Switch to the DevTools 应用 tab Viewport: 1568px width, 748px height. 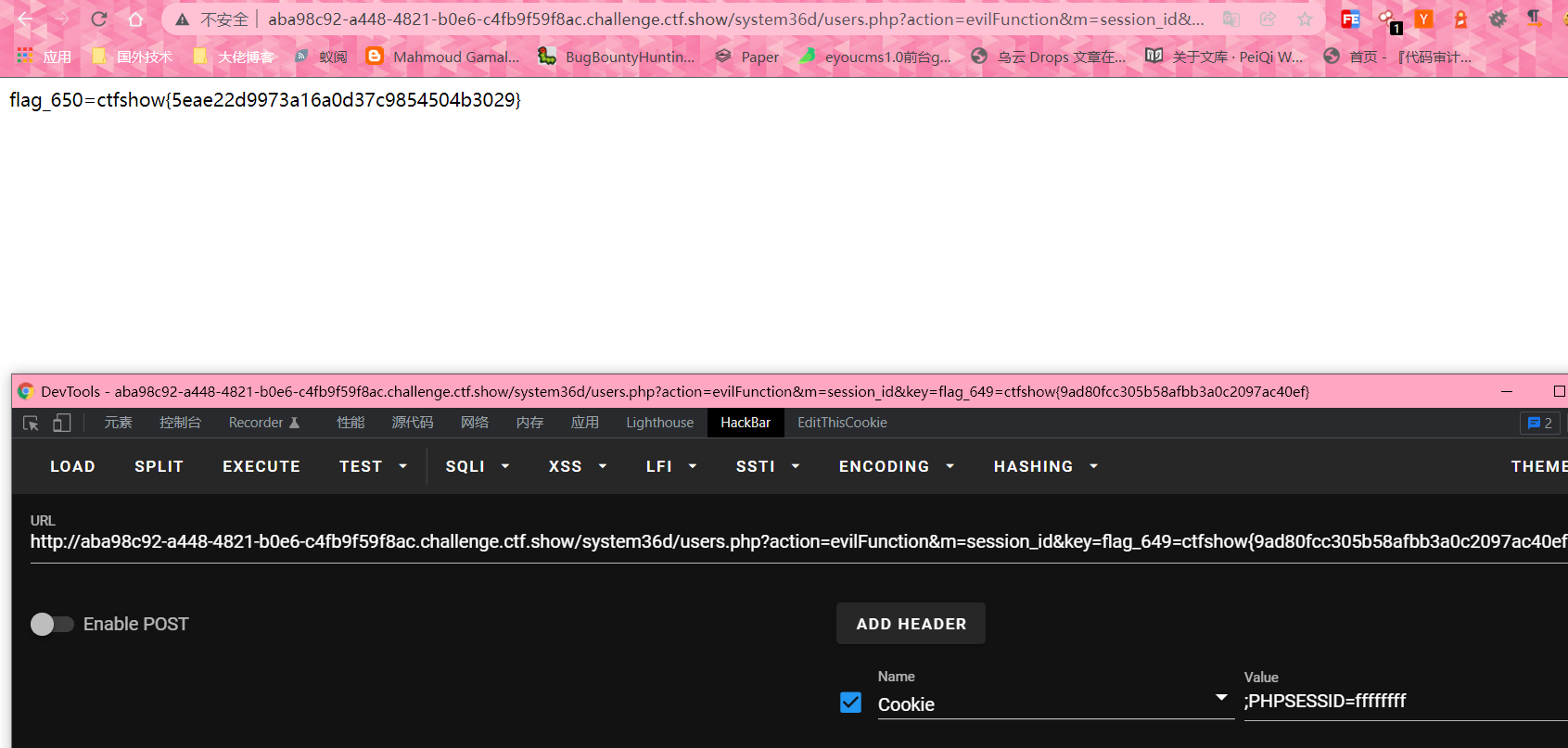tap(585, 423)
